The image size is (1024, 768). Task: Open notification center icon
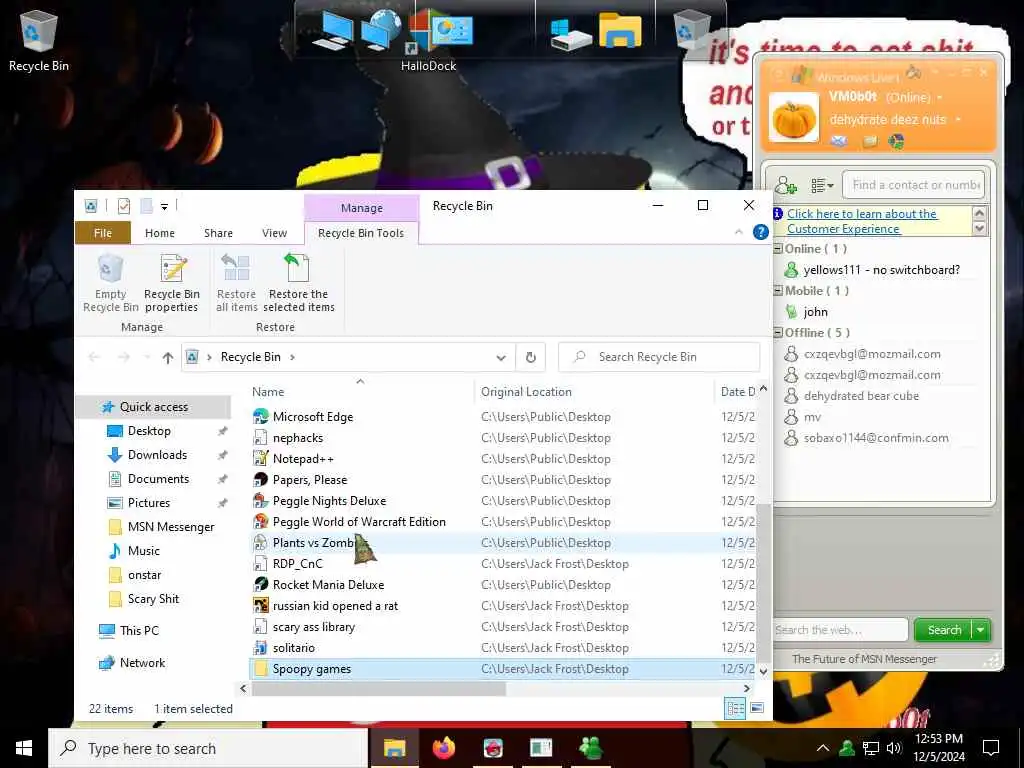pos(991,748)
